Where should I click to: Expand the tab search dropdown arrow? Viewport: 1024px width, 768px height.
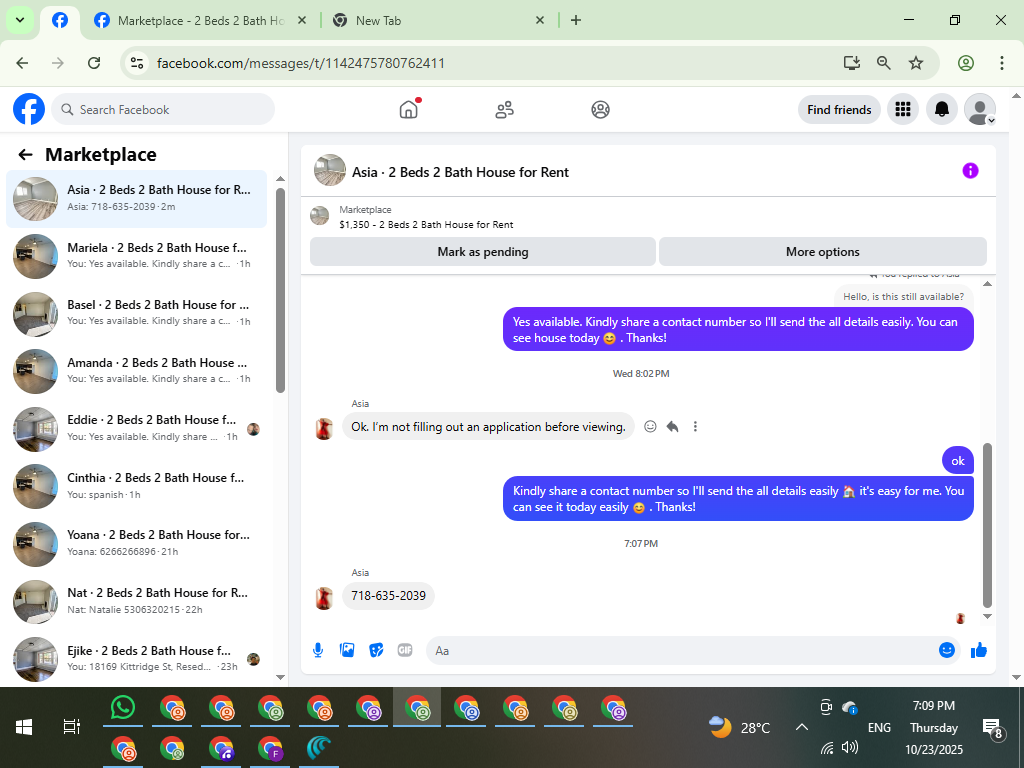coord(20,20)
